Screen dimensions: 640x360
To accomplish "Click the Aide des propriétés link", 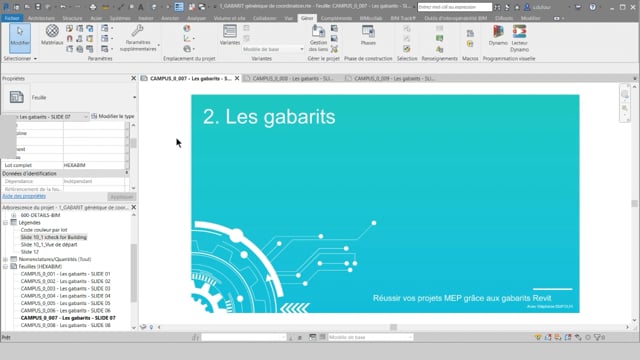I will tap(24, 196).
